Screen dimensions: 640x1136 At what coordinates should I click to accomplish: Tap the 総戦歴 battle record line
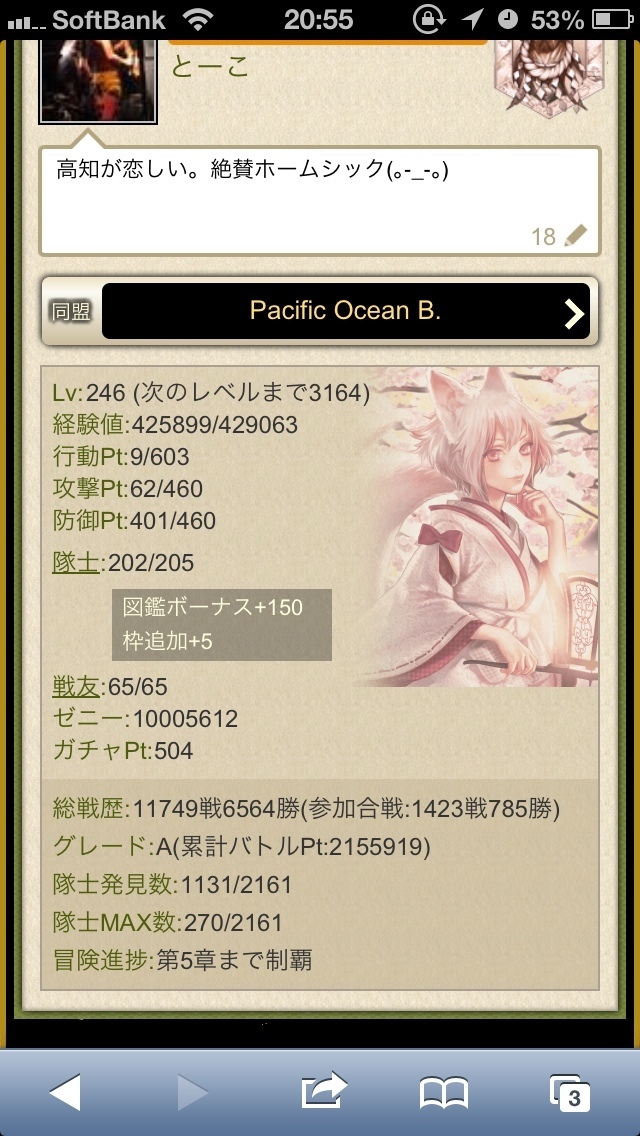(306, 809)
